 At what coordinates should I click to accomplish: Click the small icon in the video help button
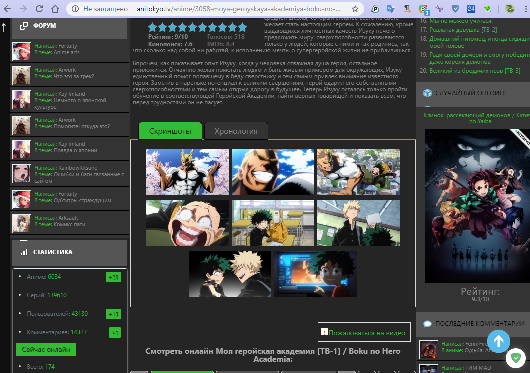tap(324, 332)
